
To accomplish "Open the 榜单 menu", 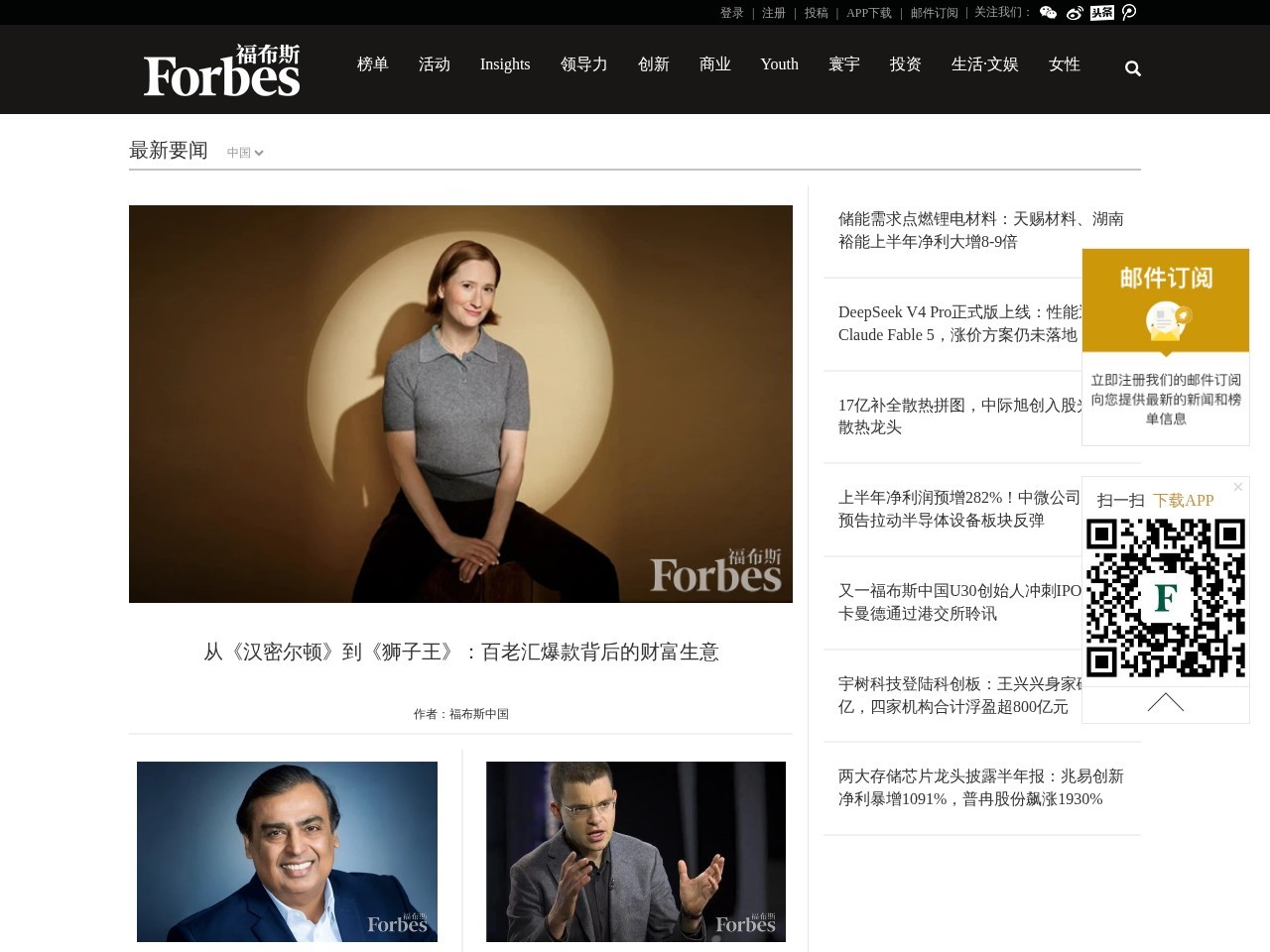I will tap(373, 64).
